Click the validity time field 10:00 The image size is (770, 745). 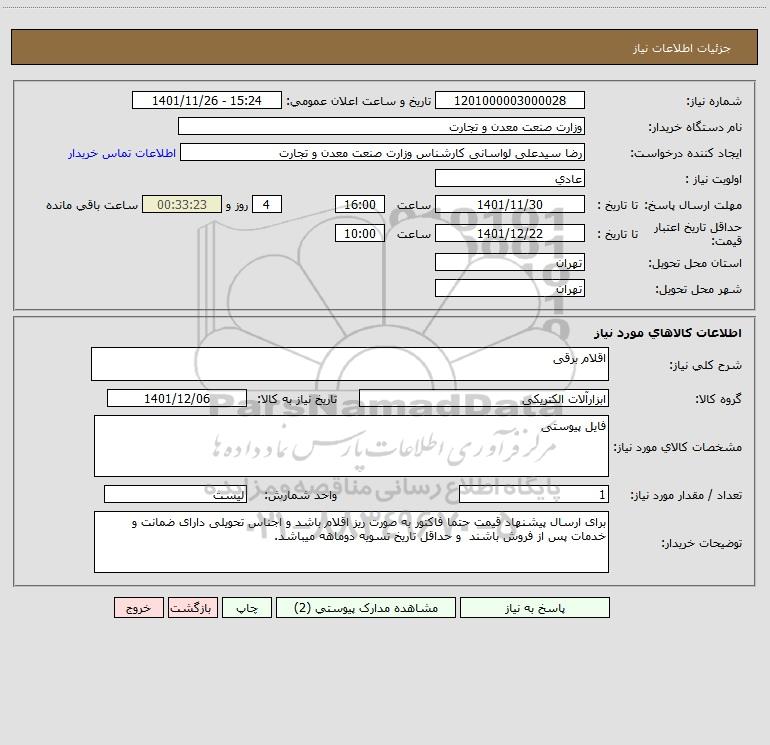(x=359, y=233)
